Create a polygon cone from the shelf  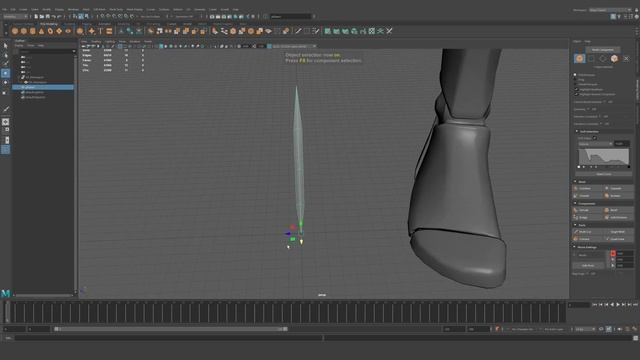point(41,31)
